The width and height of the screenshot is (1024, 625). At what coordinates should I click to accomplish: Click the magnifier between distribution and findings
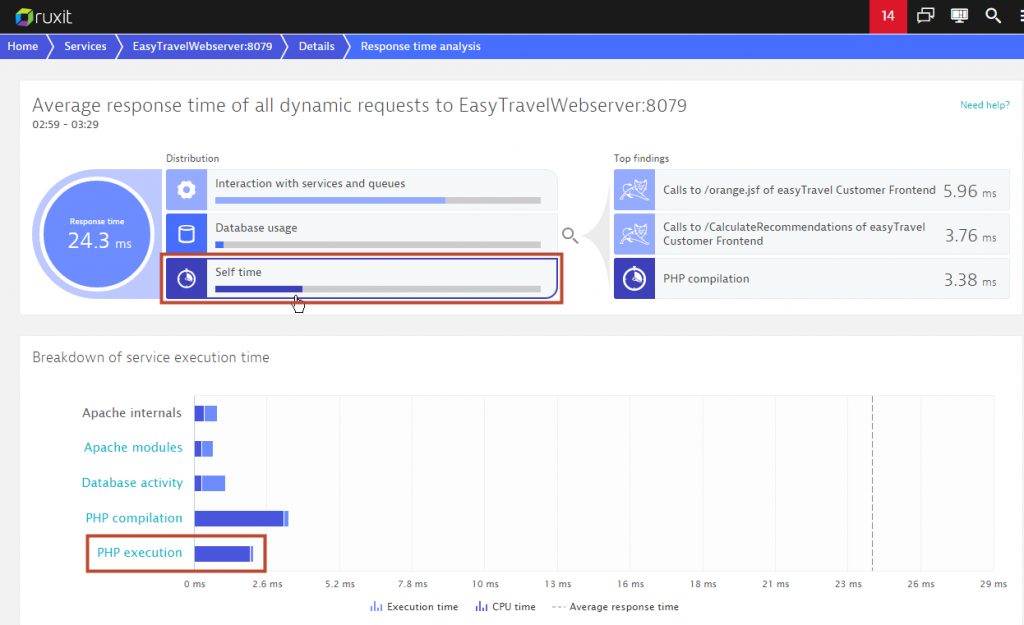click(570, 235)
